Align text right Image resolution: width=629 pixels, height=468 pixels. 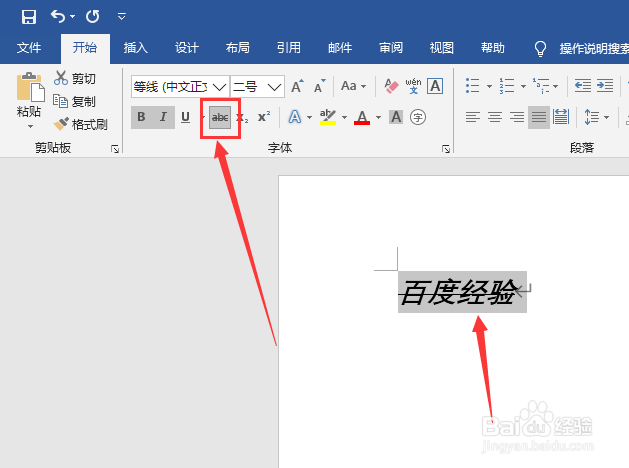coord(517,117)
